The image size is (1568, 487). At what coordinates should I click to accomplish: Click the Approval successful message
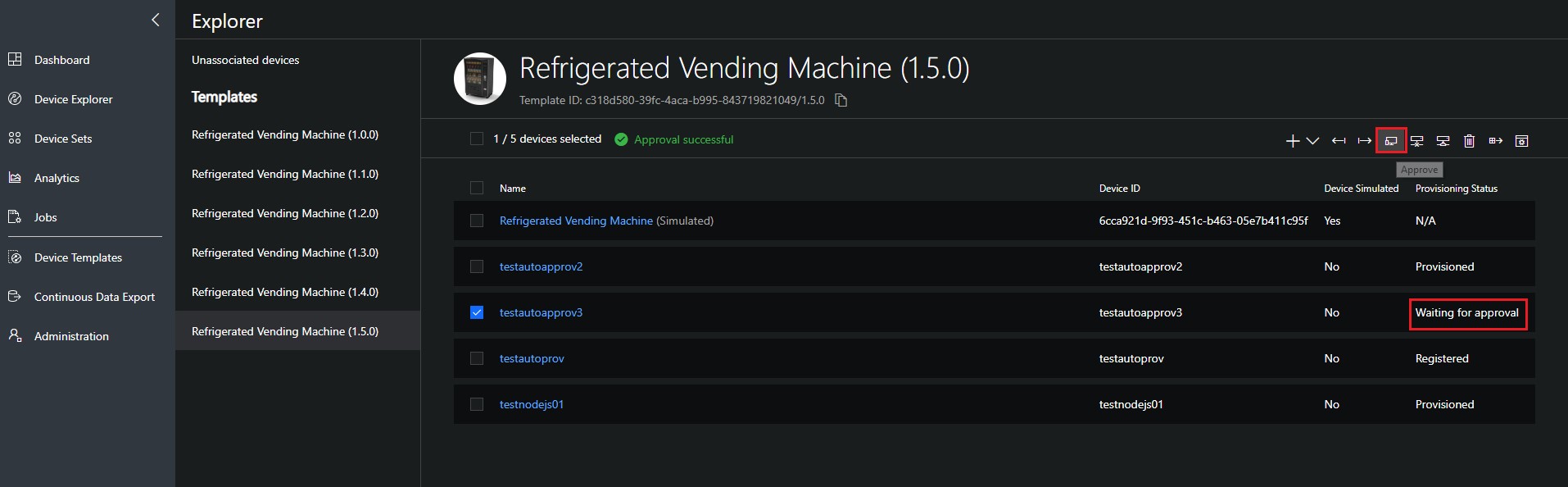(683, 139)
